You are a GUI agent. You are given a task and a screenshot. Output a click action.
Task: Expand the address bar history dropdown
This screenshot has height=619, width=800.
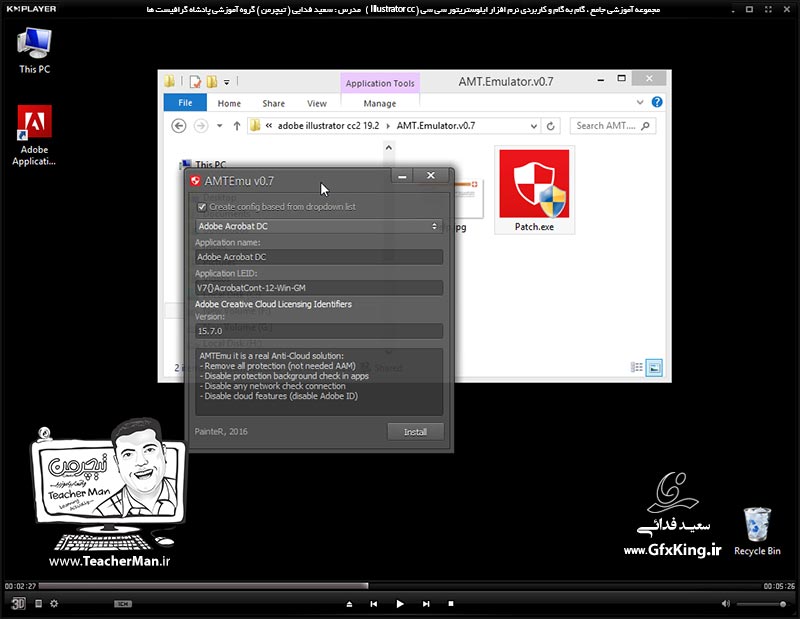pos(533,126)
